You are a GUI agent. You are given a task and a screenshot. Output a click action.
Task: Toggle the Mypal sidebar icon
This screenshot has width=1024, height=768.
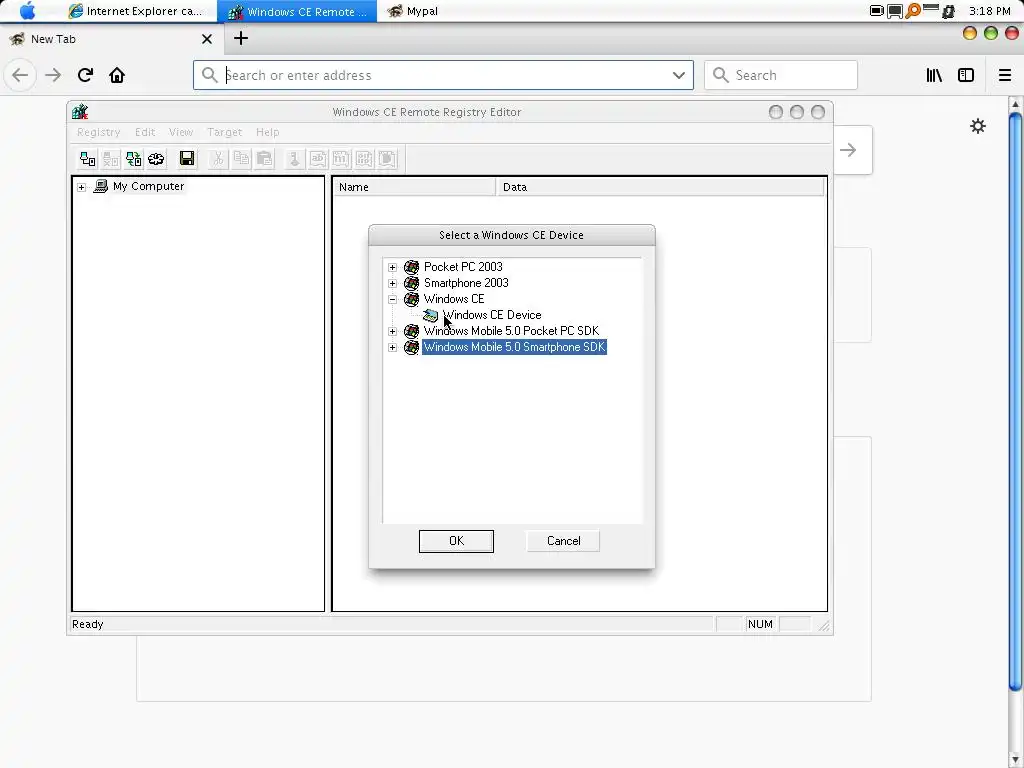click(x=966, y=75)
